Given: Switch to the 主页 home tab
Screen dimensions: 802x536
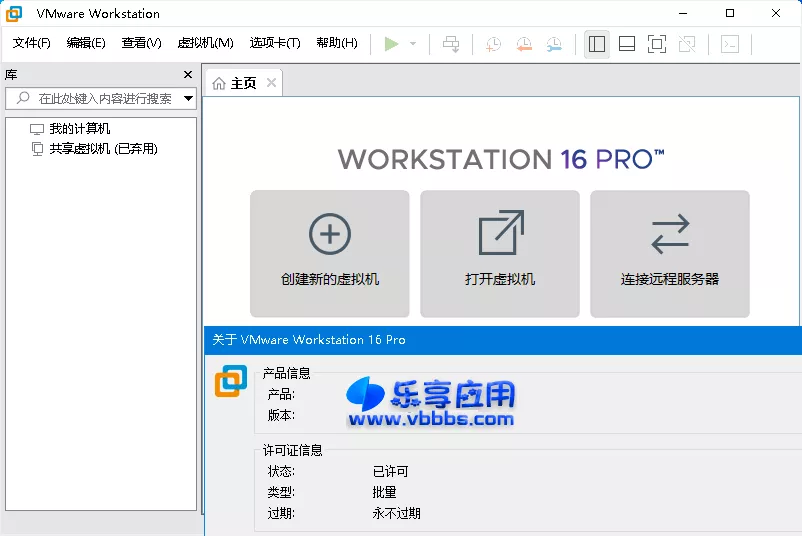Looking at the screenshot, I should (x=243, y=83).
